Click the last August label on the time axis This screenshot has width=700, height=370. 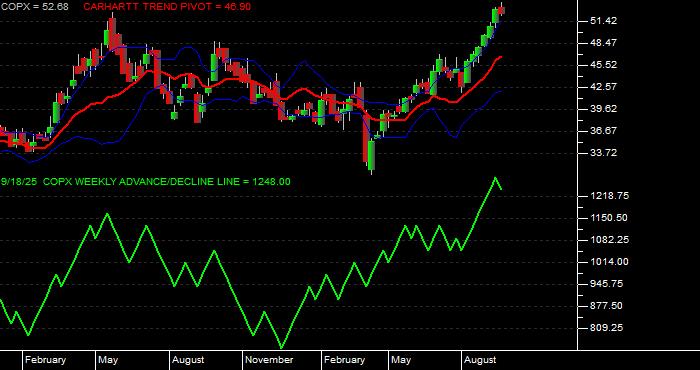480,360
